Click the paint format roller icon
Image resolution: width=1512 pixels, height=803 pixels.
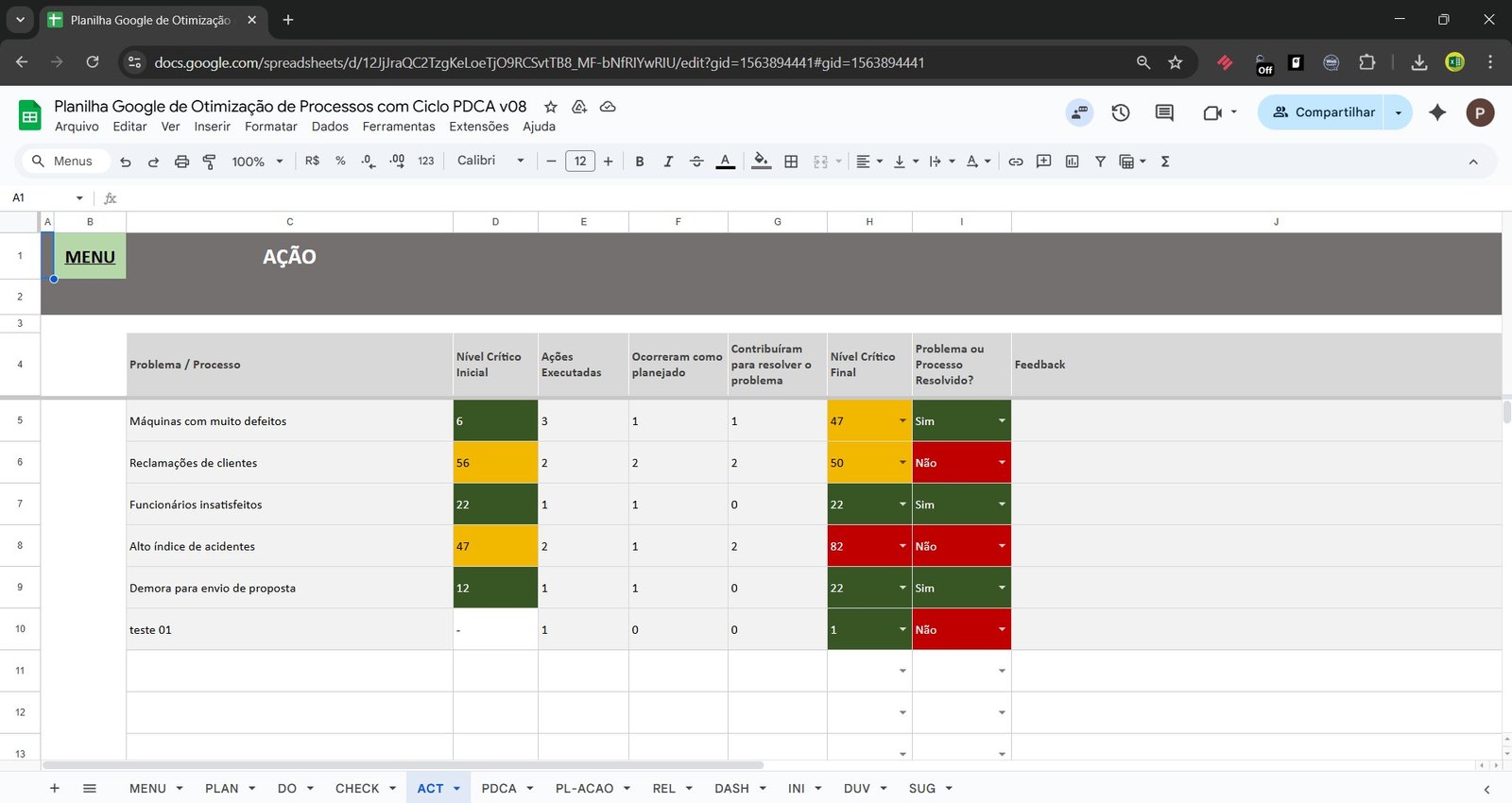tap(210, 162)
